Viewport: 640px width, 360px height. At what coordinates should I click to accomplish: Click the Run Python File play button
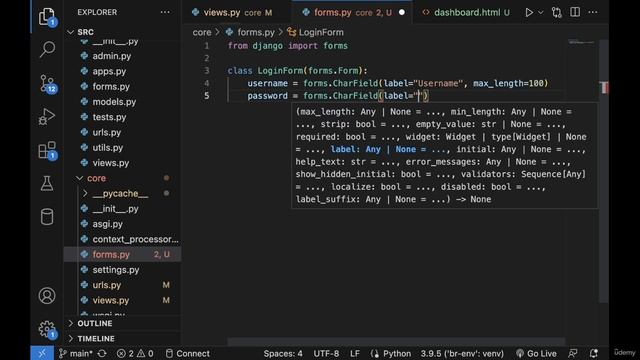529,13
